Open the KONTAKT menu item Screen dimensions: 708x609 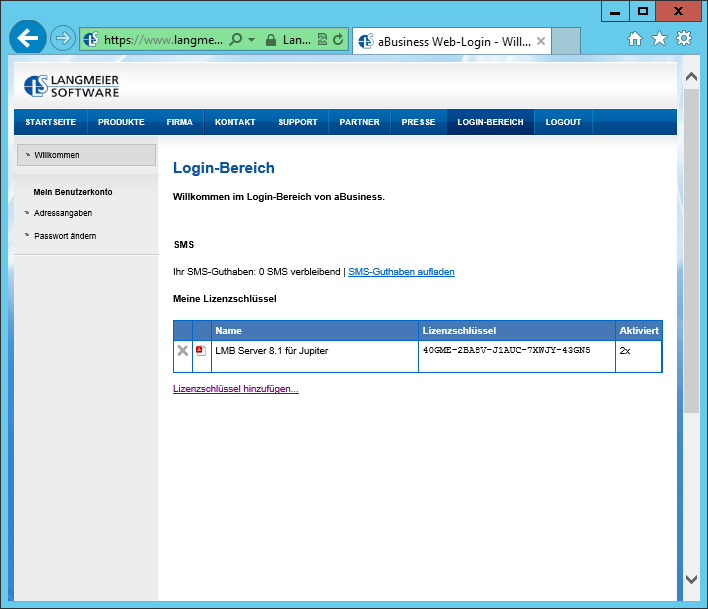tap(235, 122)
